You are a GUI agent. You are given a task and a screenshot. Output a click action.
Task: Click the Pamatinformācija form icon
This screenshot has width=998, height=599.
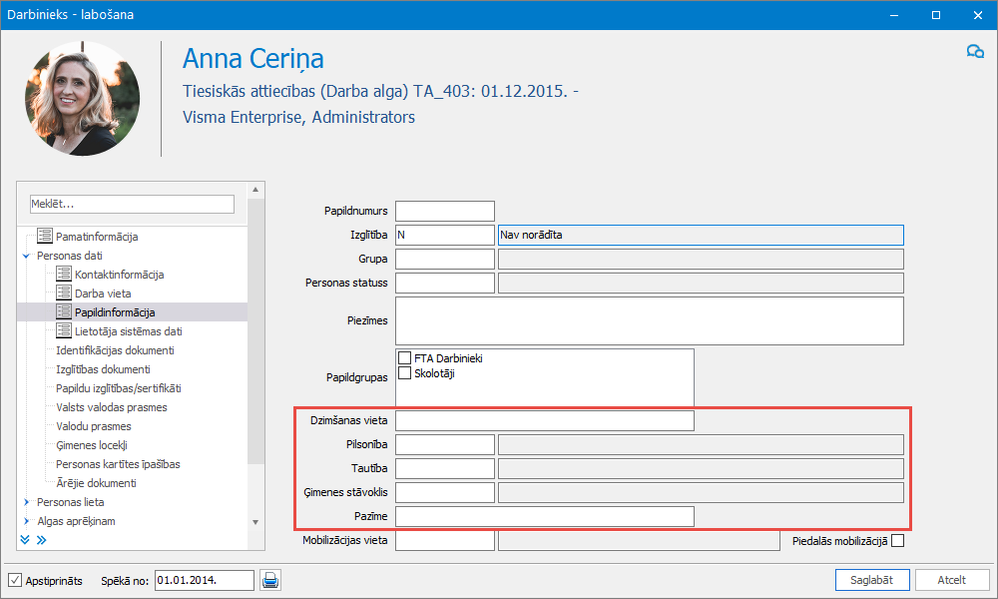click(x=44, y=237)
